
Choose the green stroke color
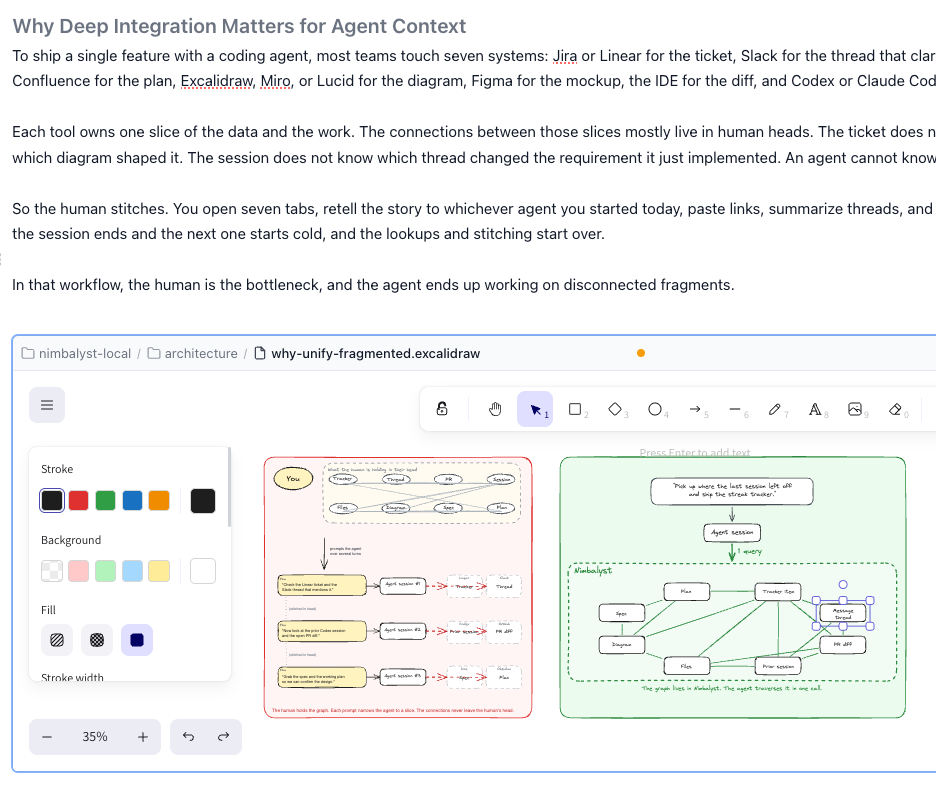click(x=105, y=500)
